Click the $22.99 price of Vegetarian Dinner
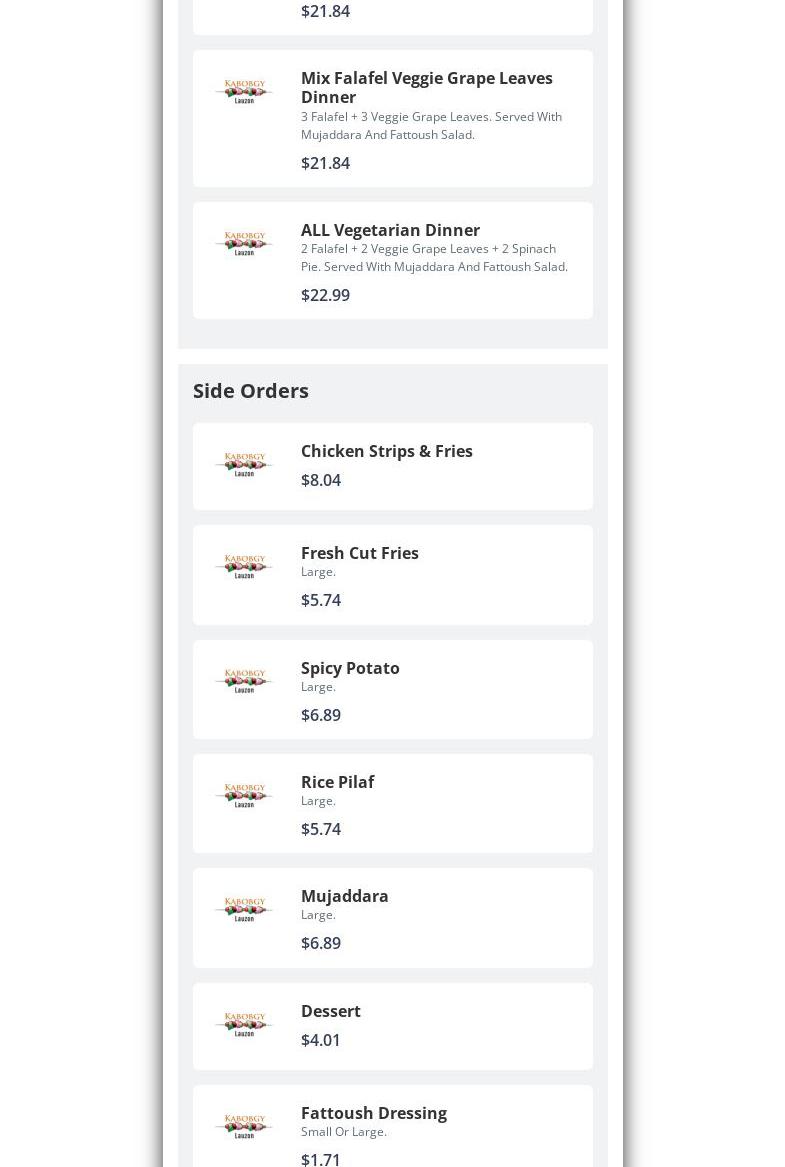The image size is (785, 1167). pyautogui.click(x=325, y=295)
